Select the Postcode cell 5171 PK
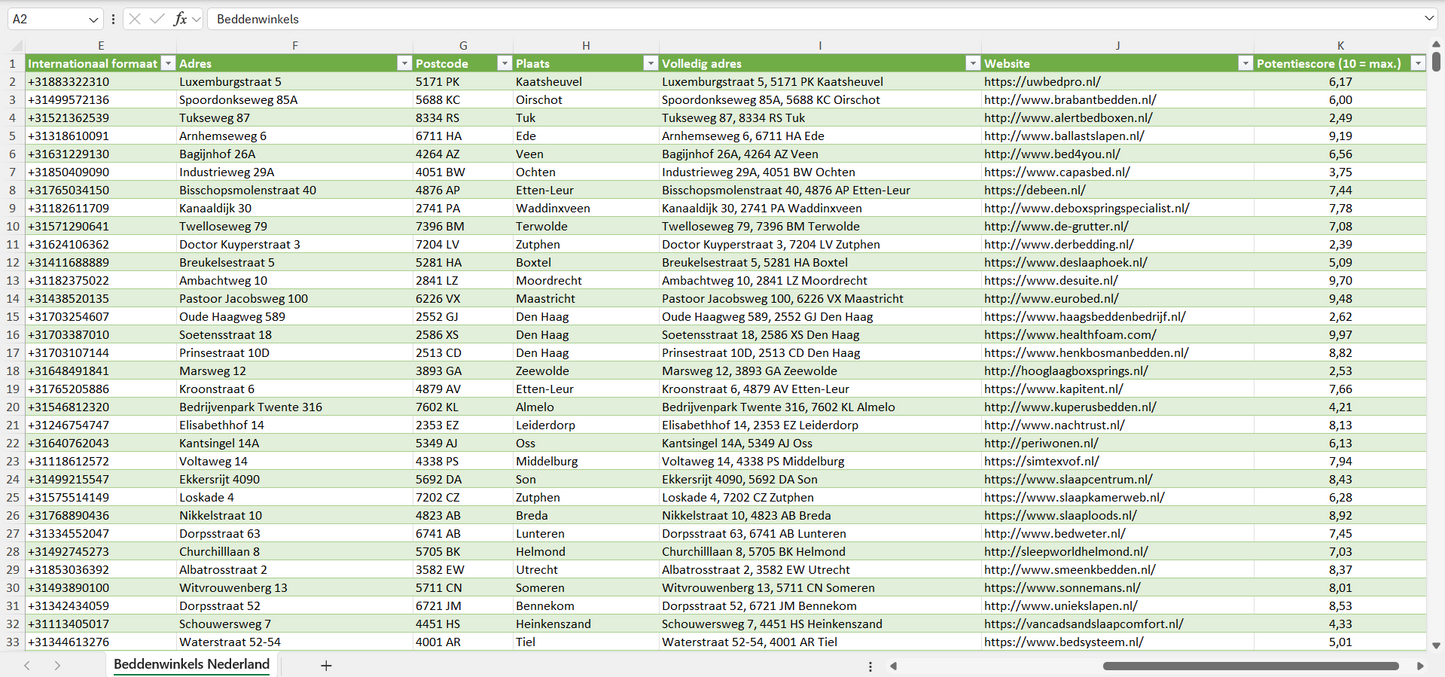Image resolution: width=1445 pixels, height=677 pixels. (x=463, y=81)
